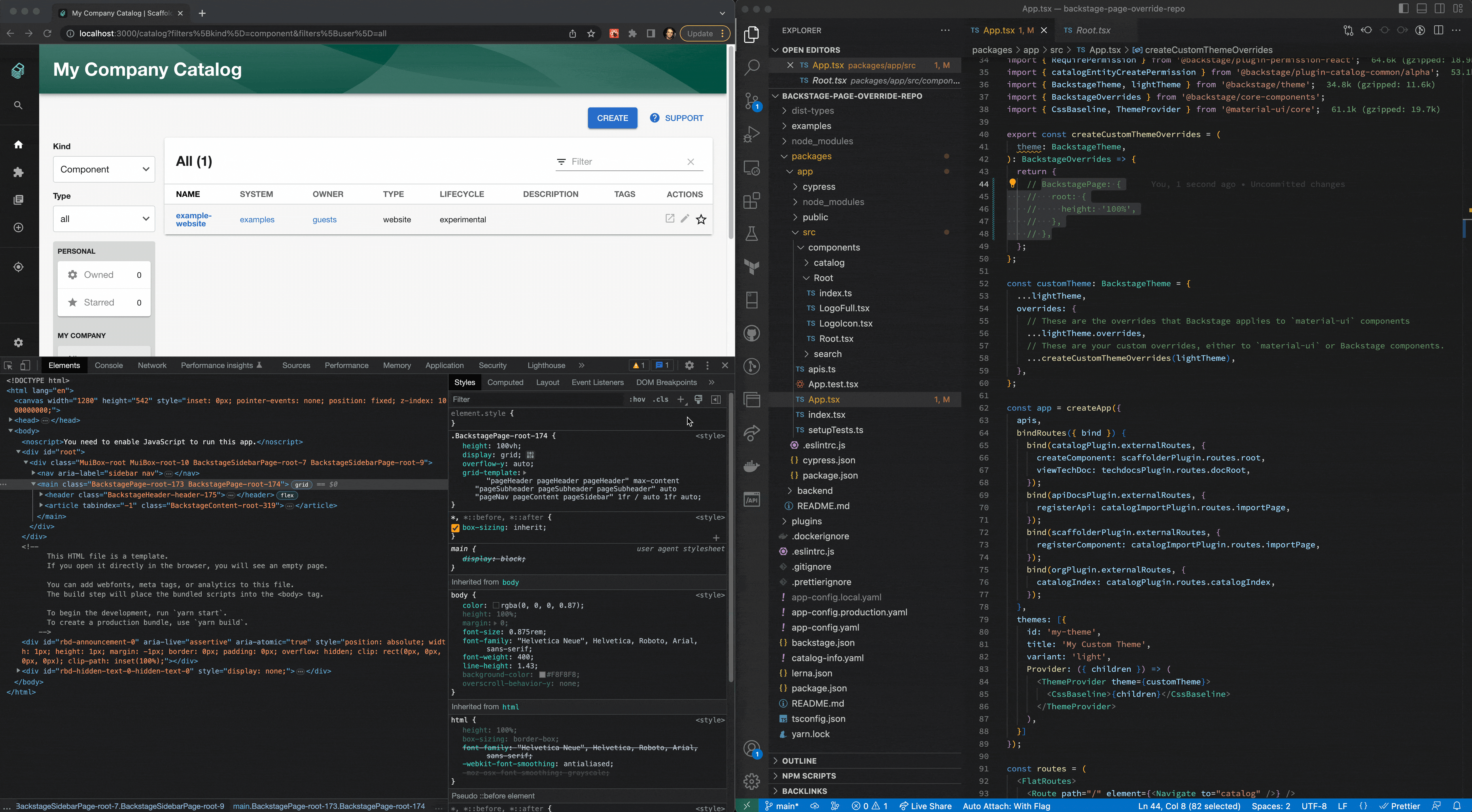The width and height of the screenshot is (1472, 812).
Task: Toggle the :hov element state button
Action: tap(637, 400)
